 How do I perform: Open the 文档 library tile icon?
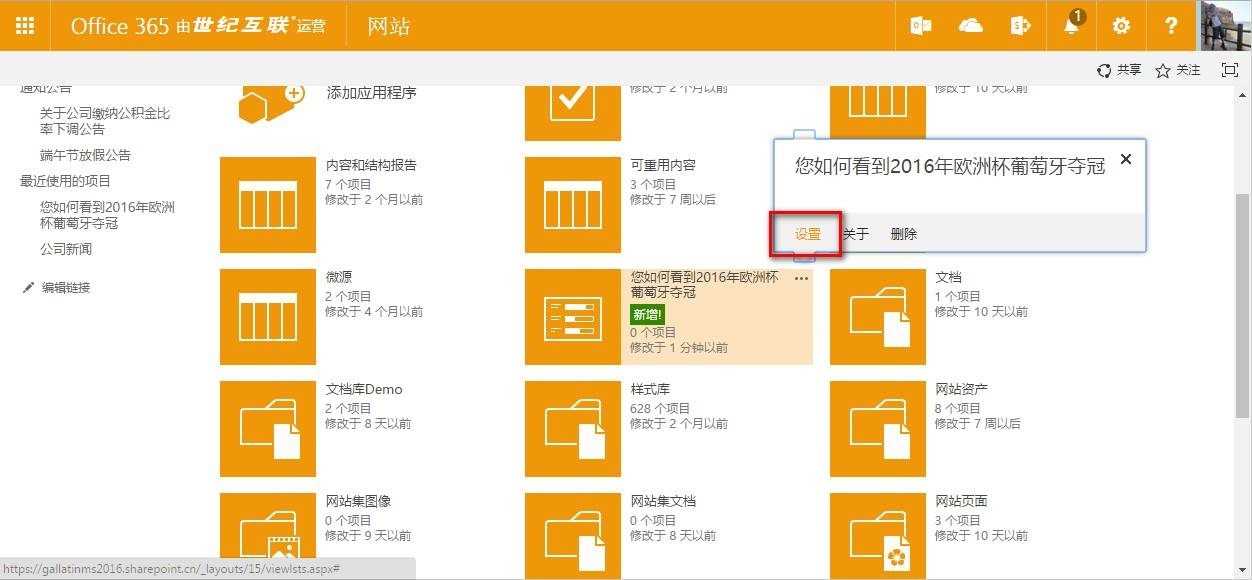878,317
